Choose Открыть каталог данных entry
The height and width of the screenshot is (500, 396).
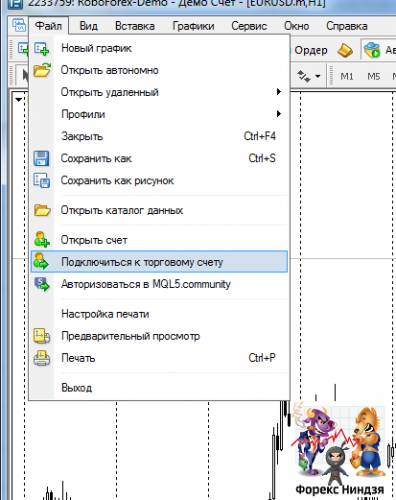tap(159, 210)
